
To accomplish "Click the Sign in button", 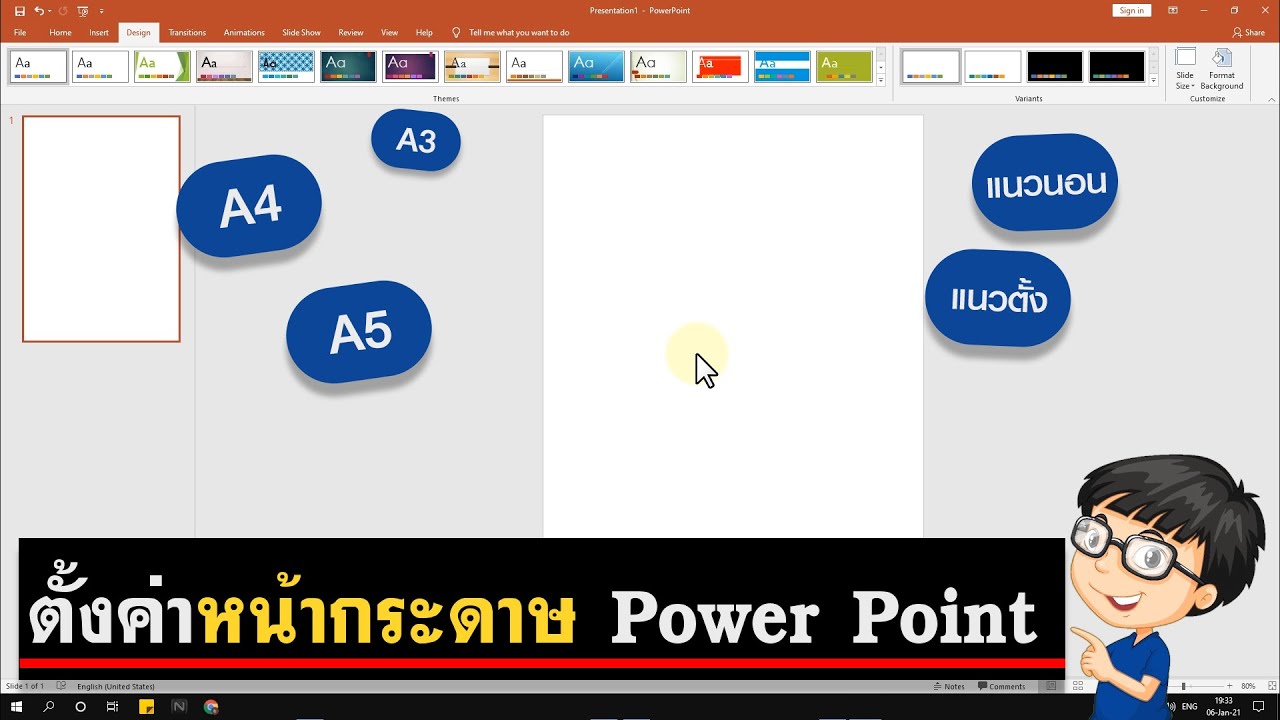I will click(1131, 10).
